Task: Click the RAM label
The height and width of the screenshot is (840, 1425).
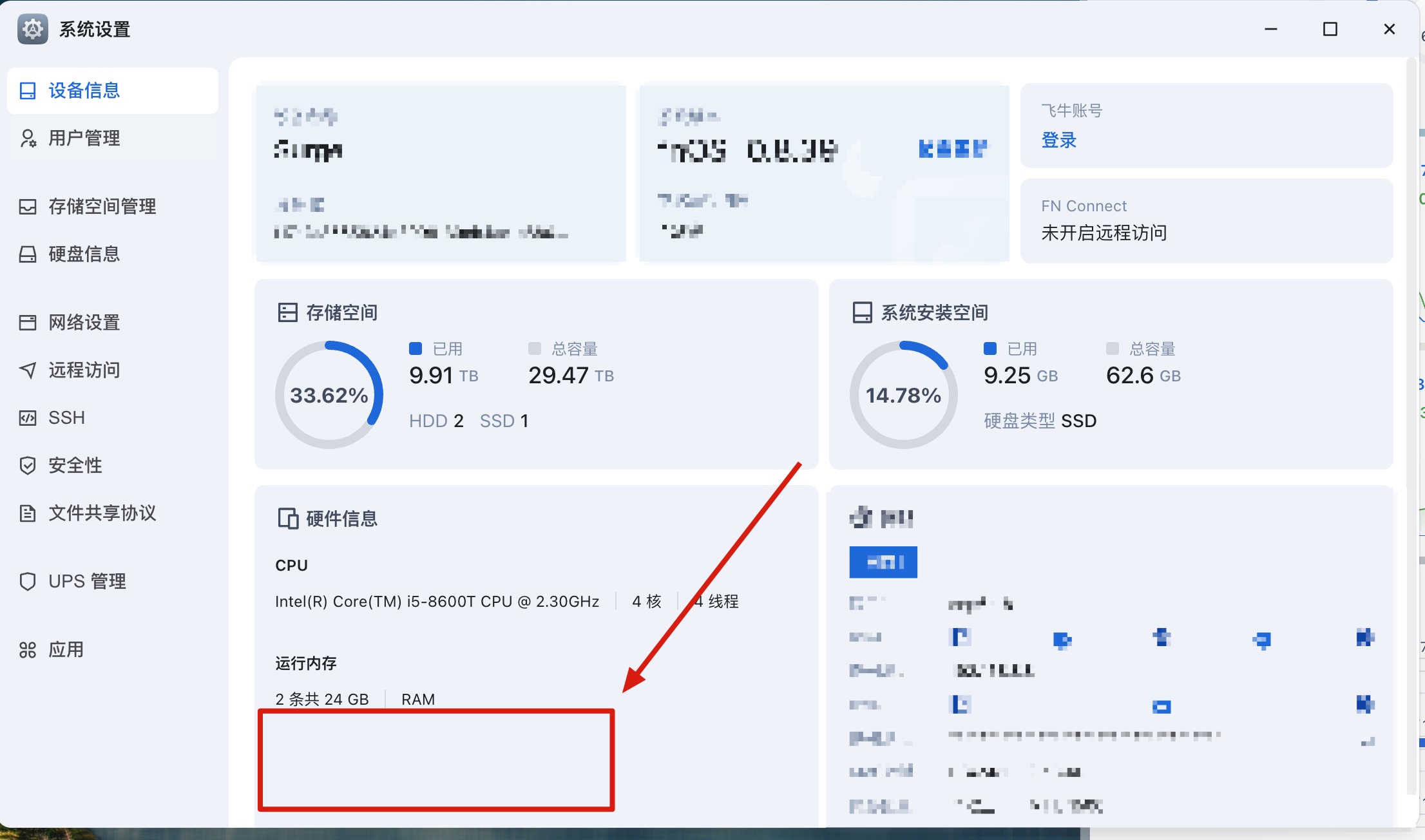Action: 418,700
